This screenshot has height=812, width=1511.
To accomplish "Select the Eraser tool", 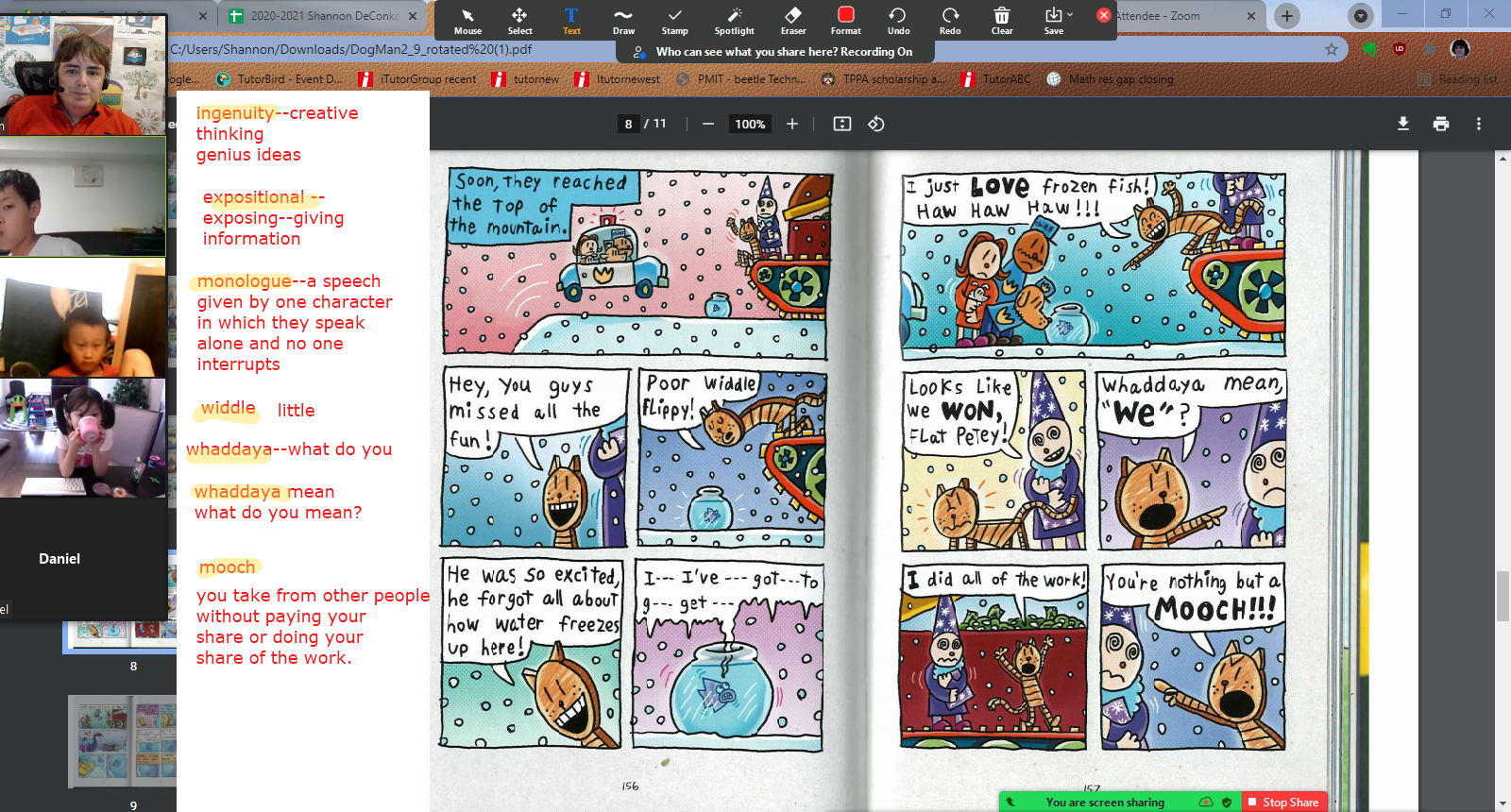I will point(793,21).
